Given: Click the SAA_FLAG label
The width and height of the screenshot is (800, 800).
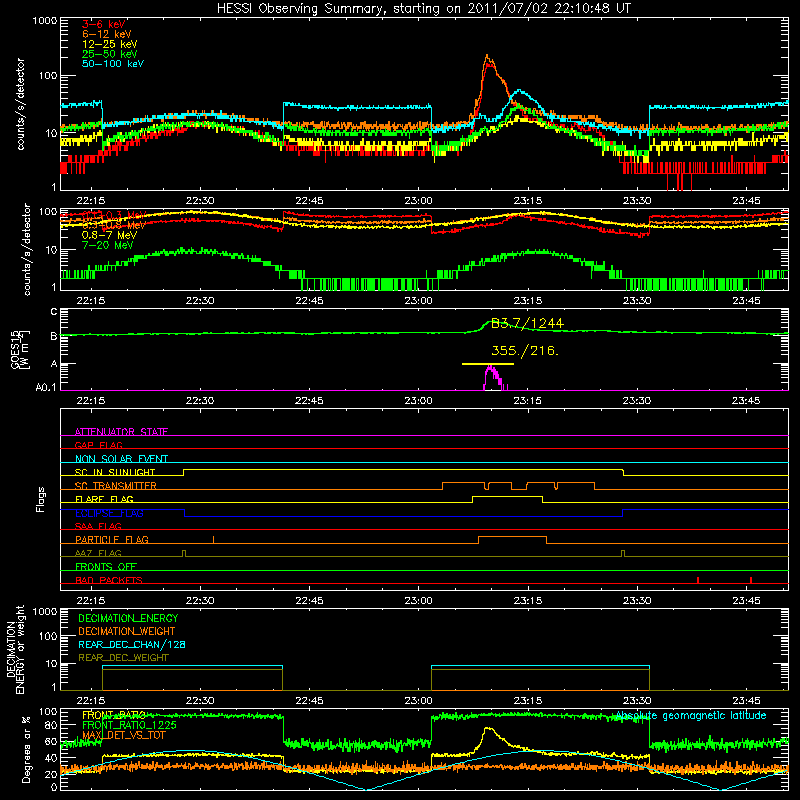Looking at the screenshot, I should 98,526.
